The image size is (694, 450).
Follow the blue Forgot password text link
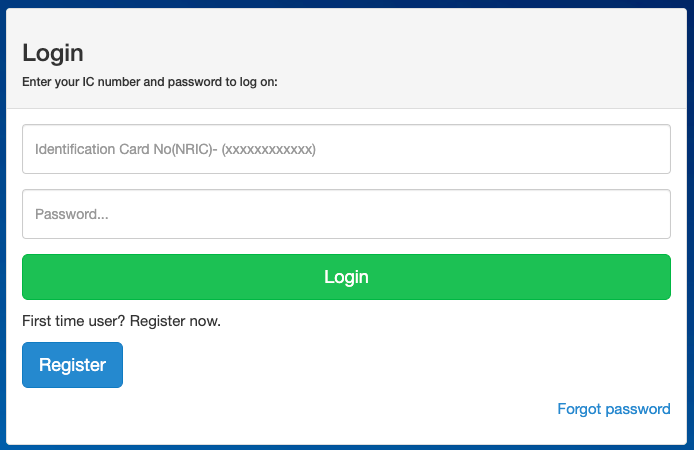coord(613,409)
